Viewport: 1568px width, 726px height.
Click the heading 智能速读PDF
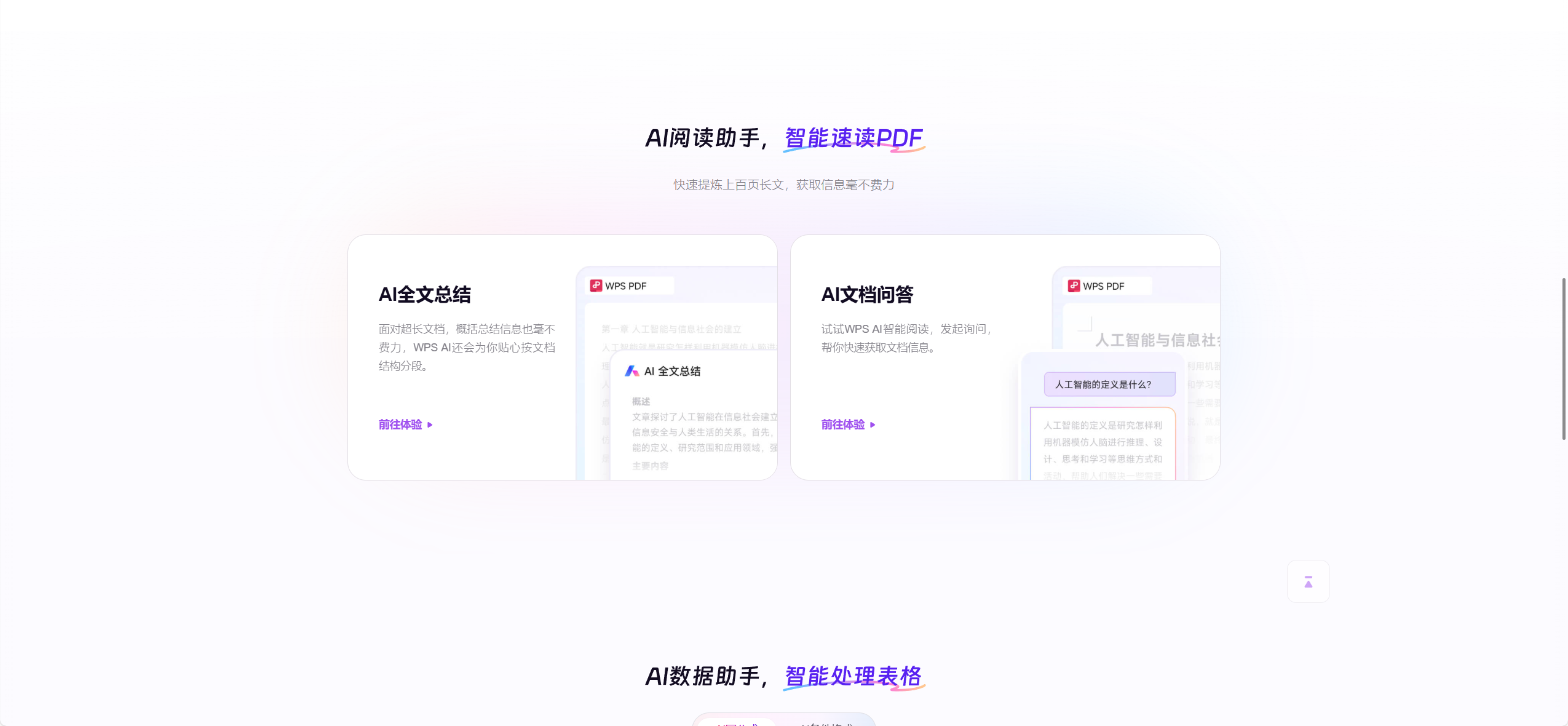tap(854, 138)
